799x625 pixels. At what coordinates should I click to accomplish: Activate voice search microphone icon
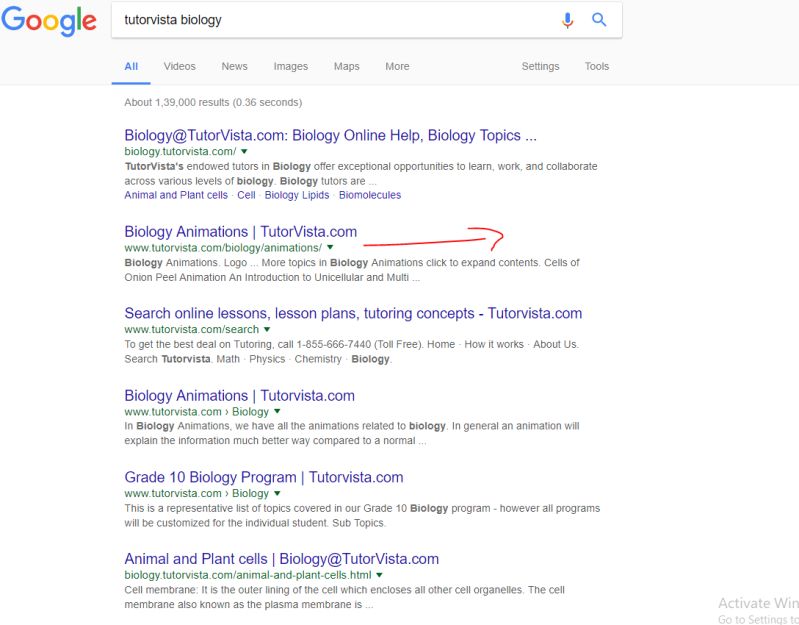pyautogui.click(x=567, y=20)
